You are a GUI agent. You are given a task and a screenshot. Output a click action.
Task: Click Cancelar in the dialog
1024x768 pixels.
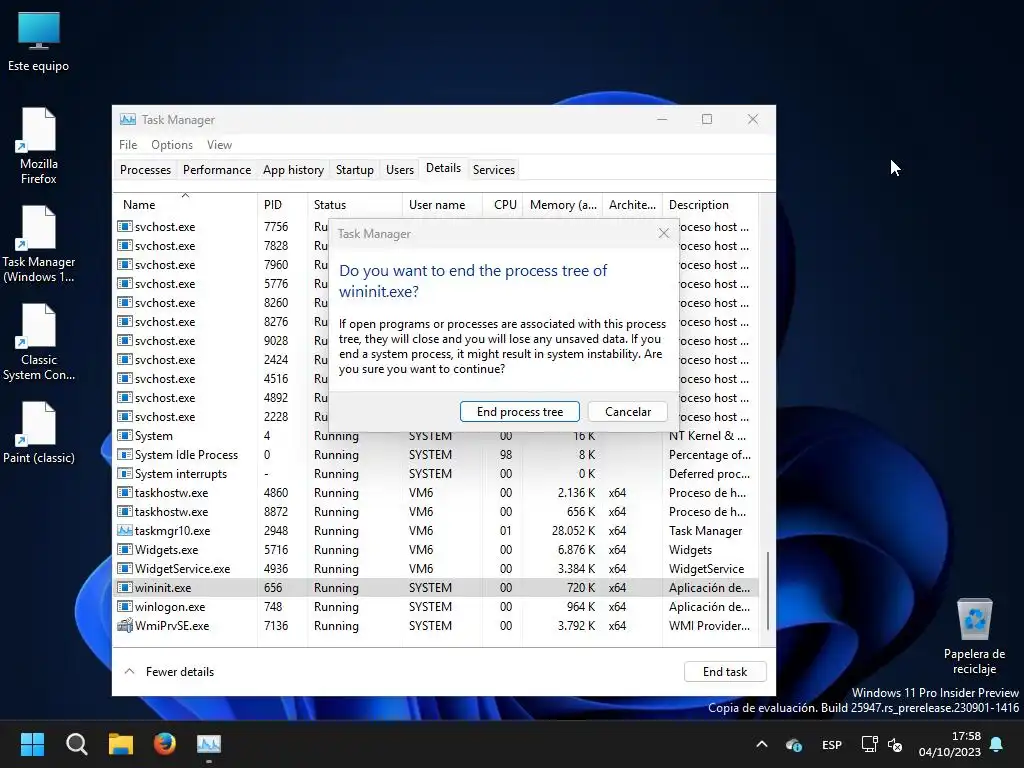(628, 411)
